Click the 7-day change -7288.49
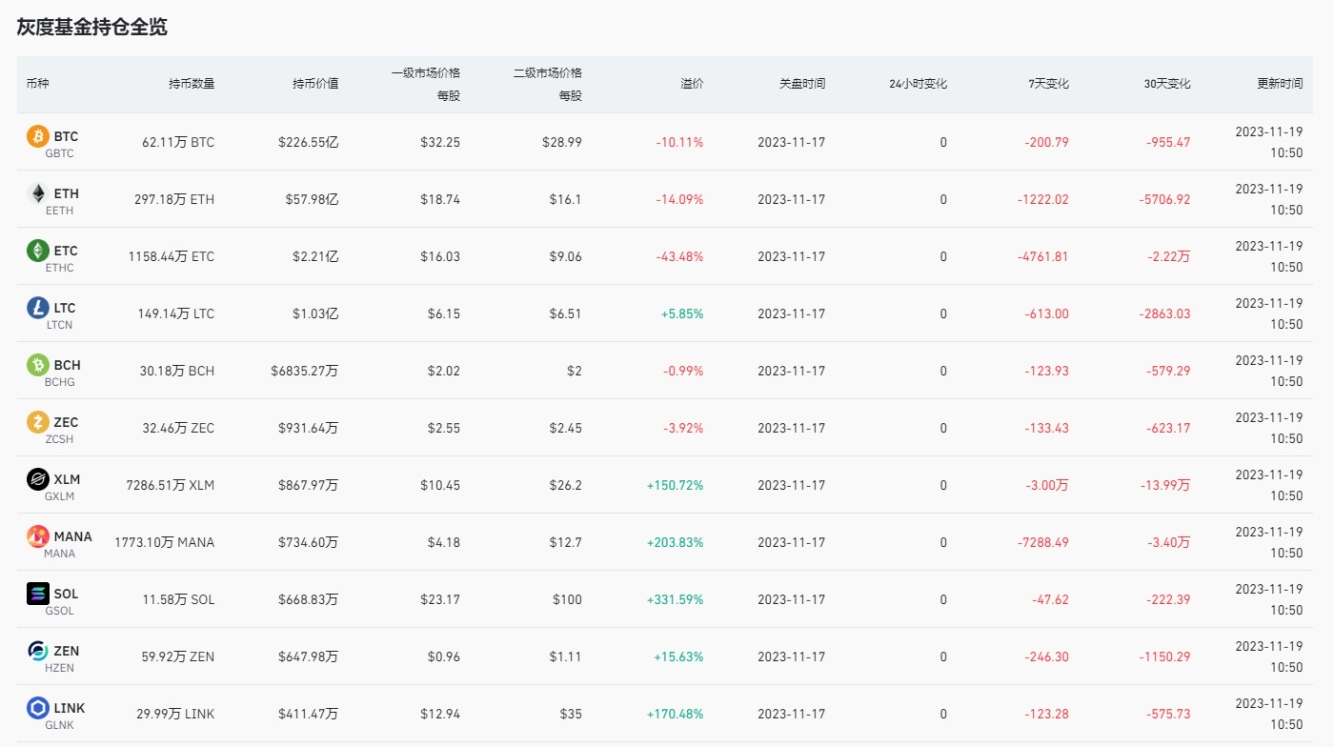 pyautogui.click(x=1043, y=542)
